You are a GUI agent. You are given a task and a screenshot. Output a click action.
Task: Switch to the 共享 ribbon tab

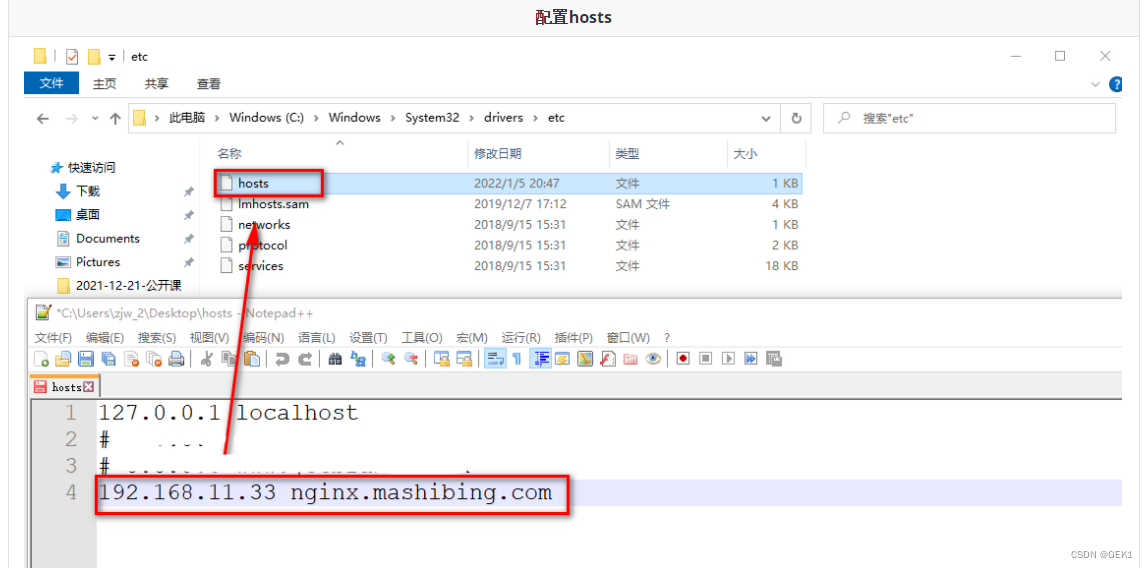(x=157, y=84)
